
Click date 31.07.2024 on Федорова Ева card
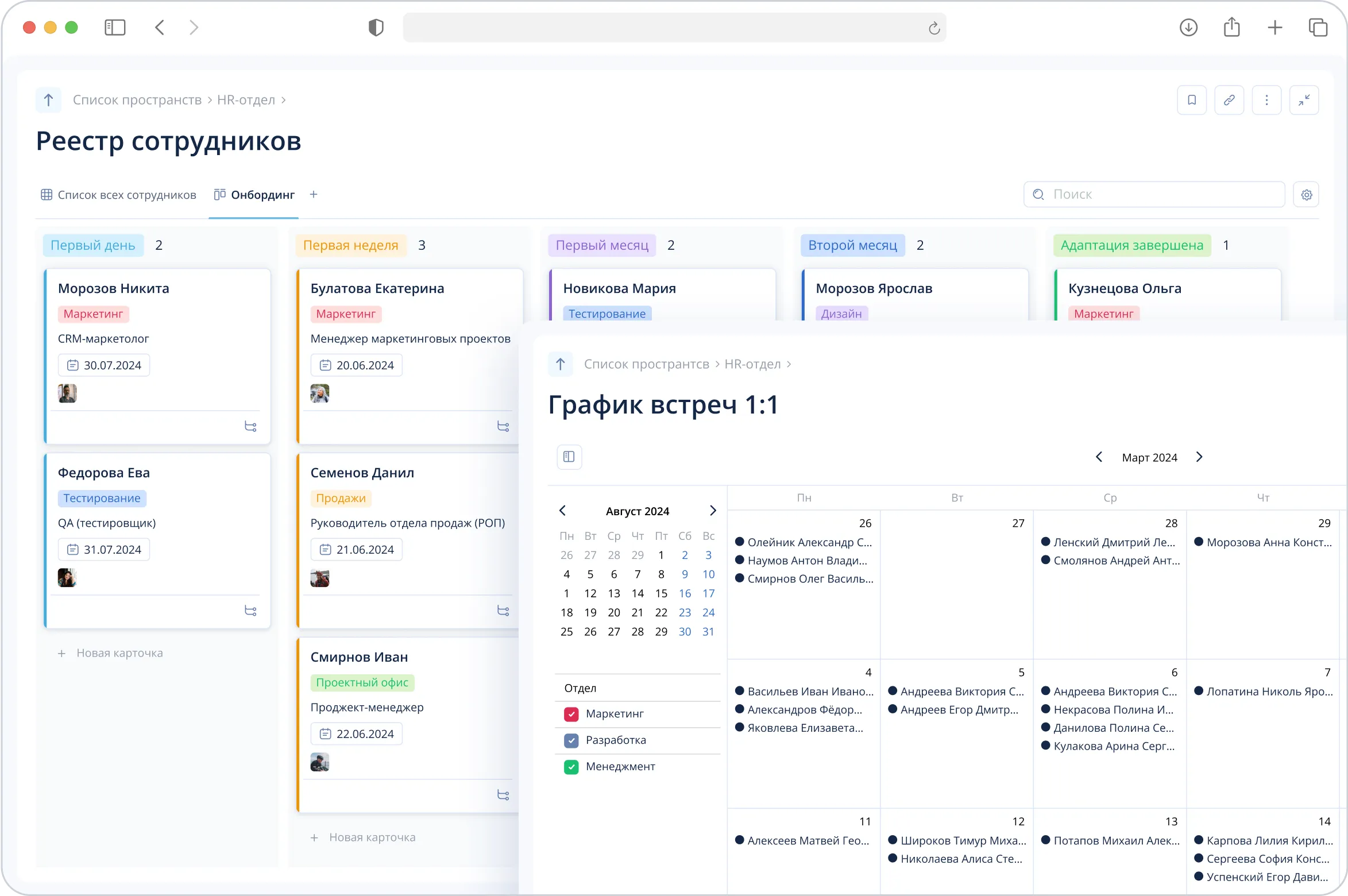click(x=104, y=550)
